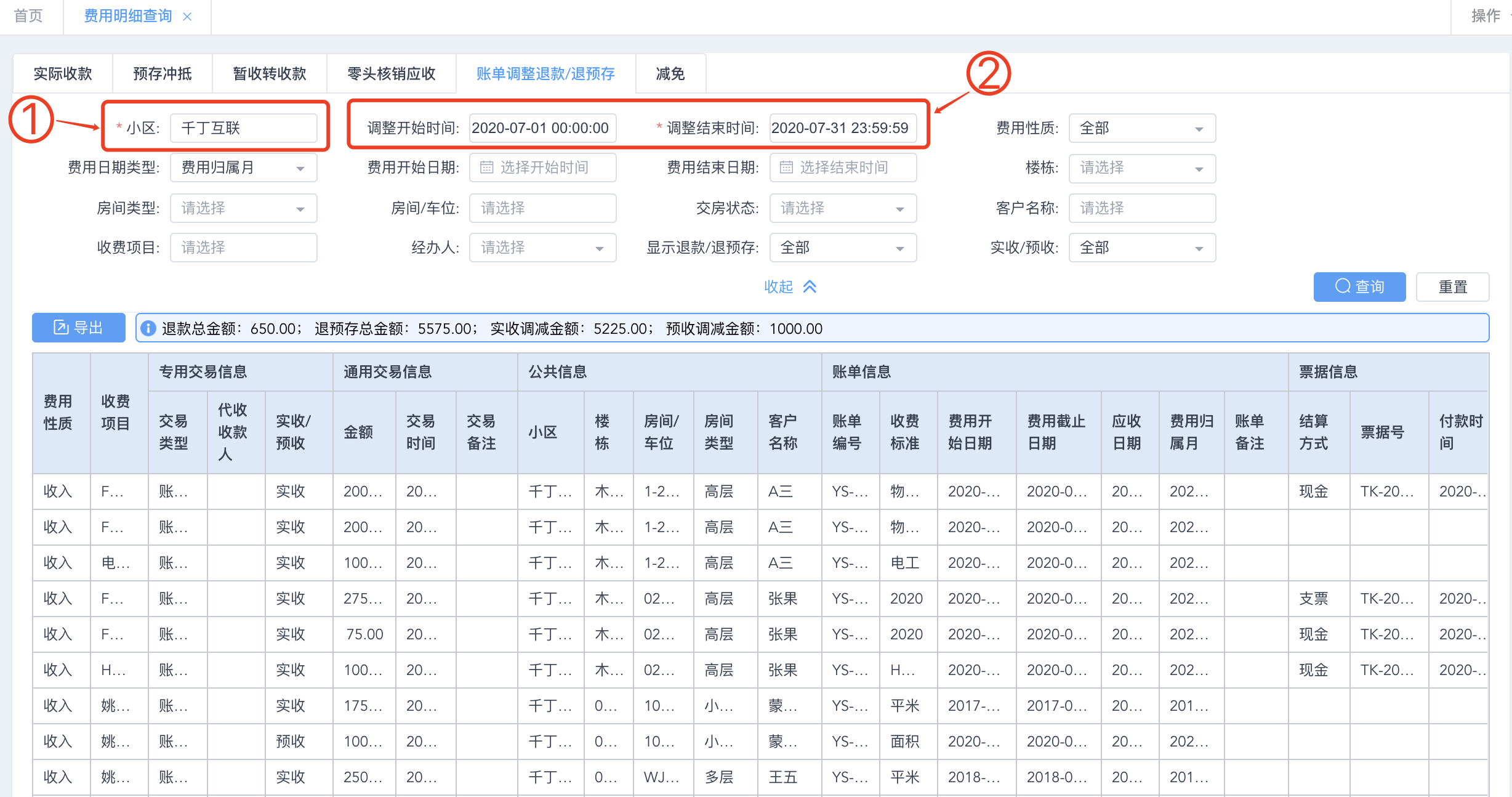This screenshot has height=797, width=1512.
Task: Click the 调整结束时间 date field
Action: pos(842,128)
